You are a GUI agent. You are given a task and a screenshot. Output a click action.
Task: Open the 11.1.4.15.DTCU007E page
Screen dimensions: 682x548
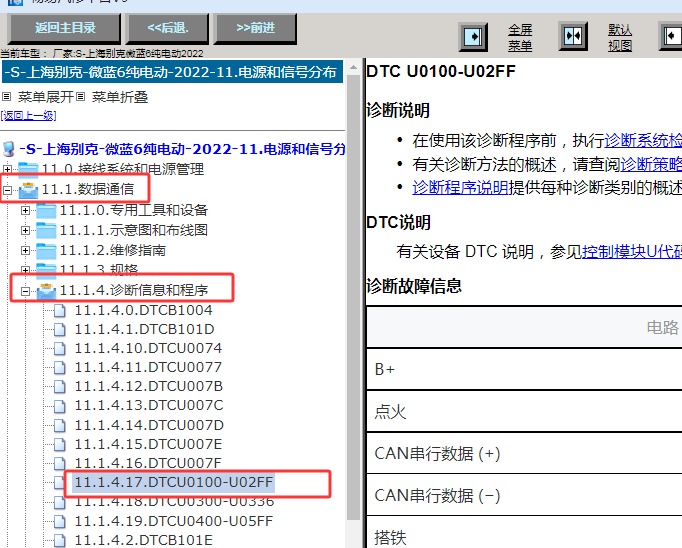[x=148, y=444]
